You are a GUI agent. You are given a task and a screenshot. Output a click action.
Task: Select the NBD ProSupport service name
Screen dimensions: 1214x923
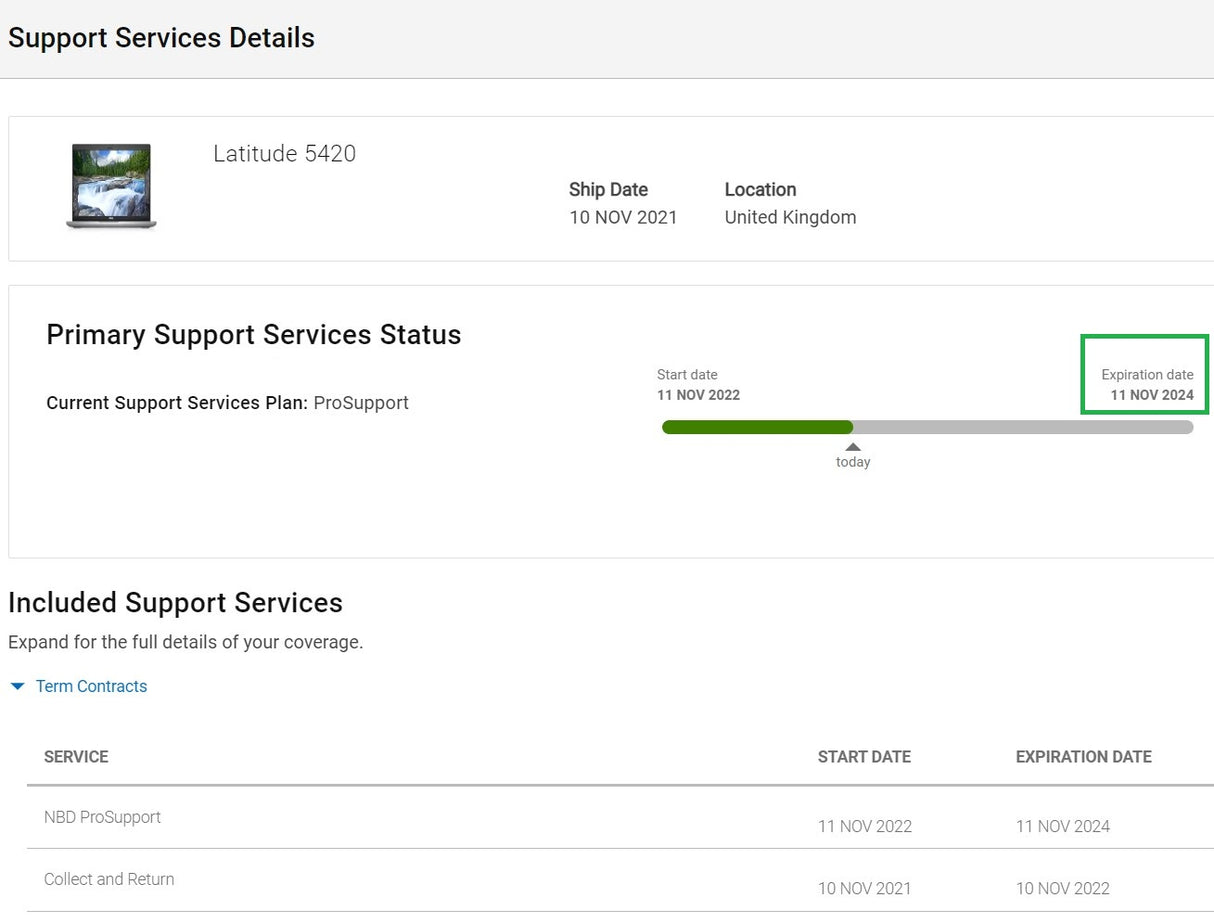click(102, 817)
